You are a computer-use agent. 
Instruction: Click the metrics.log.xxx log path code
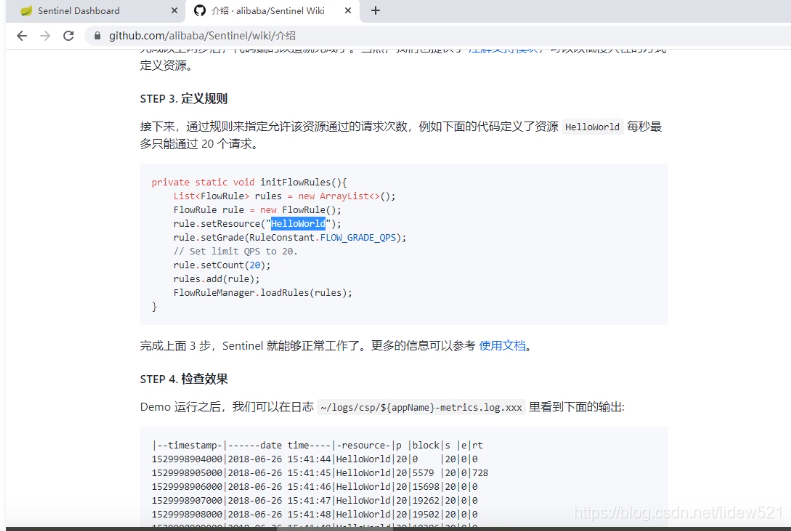click(x=421, y=407)
